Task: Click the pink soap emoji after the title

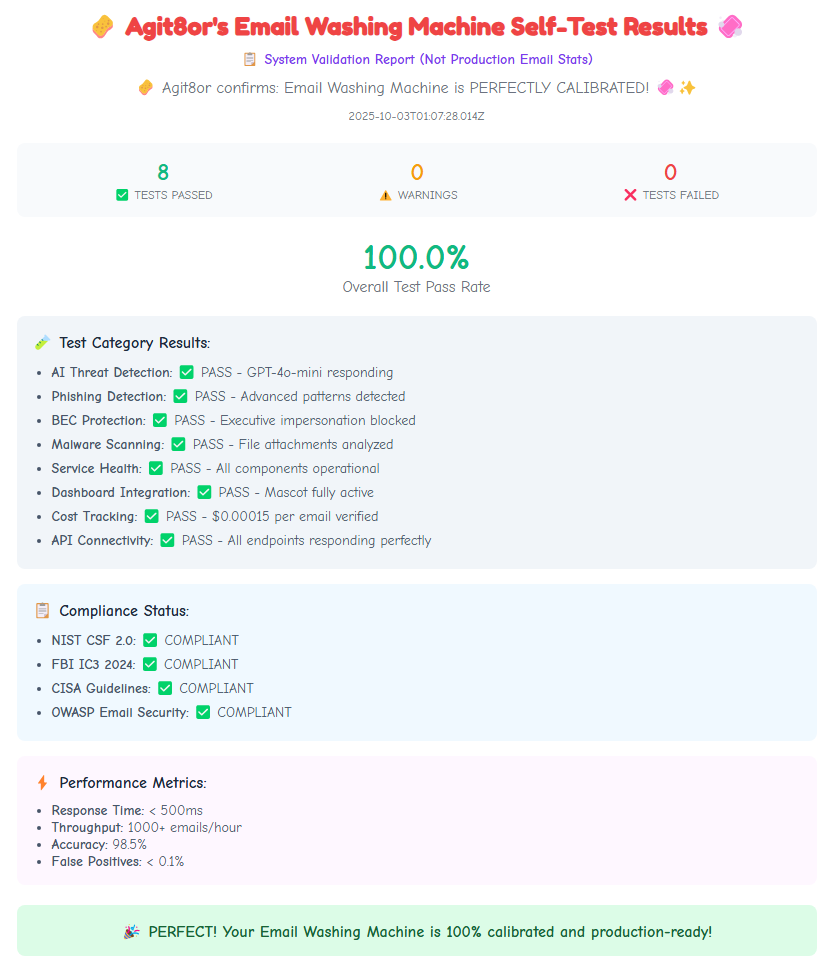Action: click(x=730, y=27)
